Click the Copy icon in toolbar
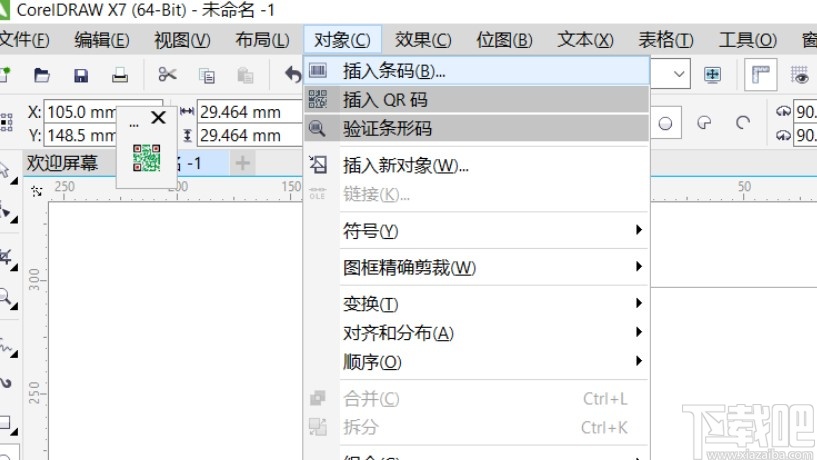Viewport: 817px width, 460px height. click(x=206, y=76)
